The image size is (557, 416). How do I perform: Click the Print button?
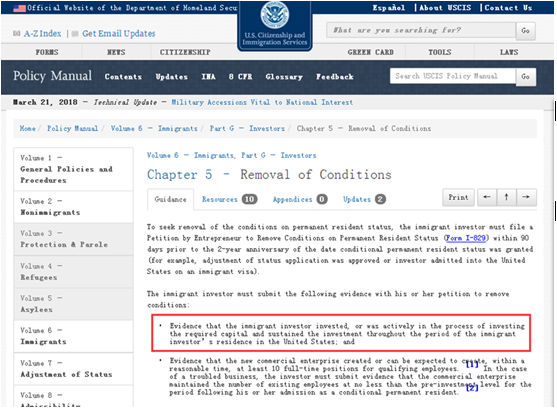point(458,197)
